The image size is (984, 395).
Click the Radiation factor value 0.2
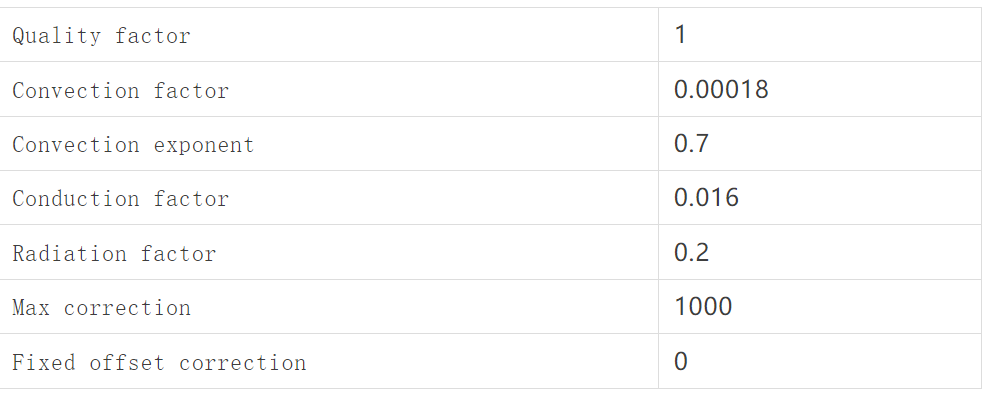click(x=692, y=252)
